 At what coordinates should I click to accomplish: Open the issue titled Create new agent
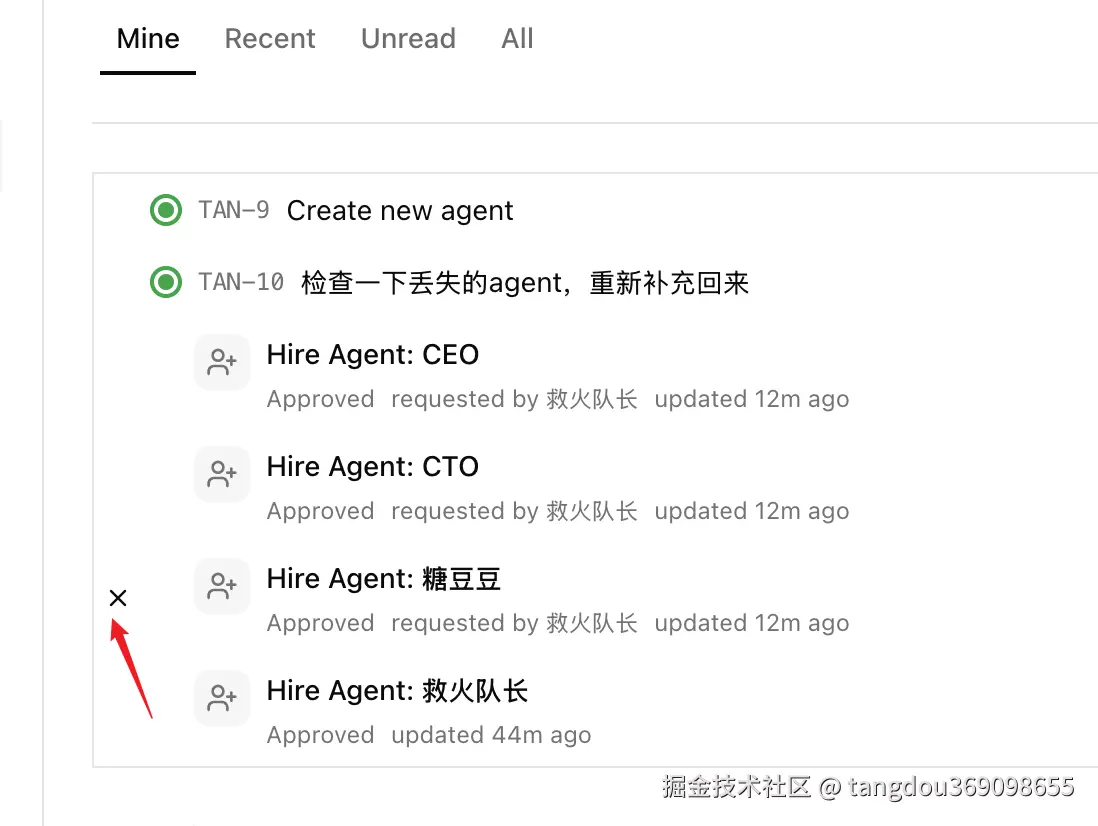[x=400, y=211]
